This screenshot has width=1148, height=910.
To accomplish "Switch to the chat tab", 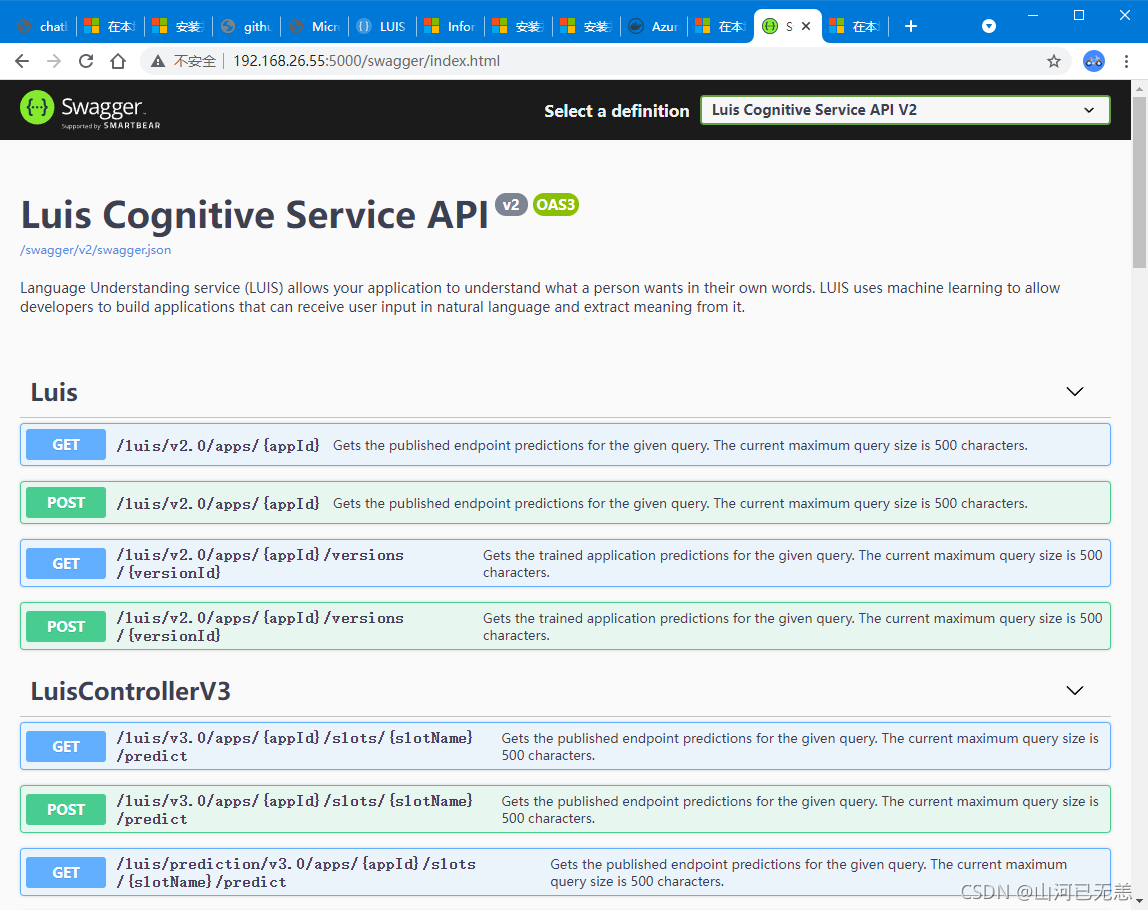I will 43,26.
